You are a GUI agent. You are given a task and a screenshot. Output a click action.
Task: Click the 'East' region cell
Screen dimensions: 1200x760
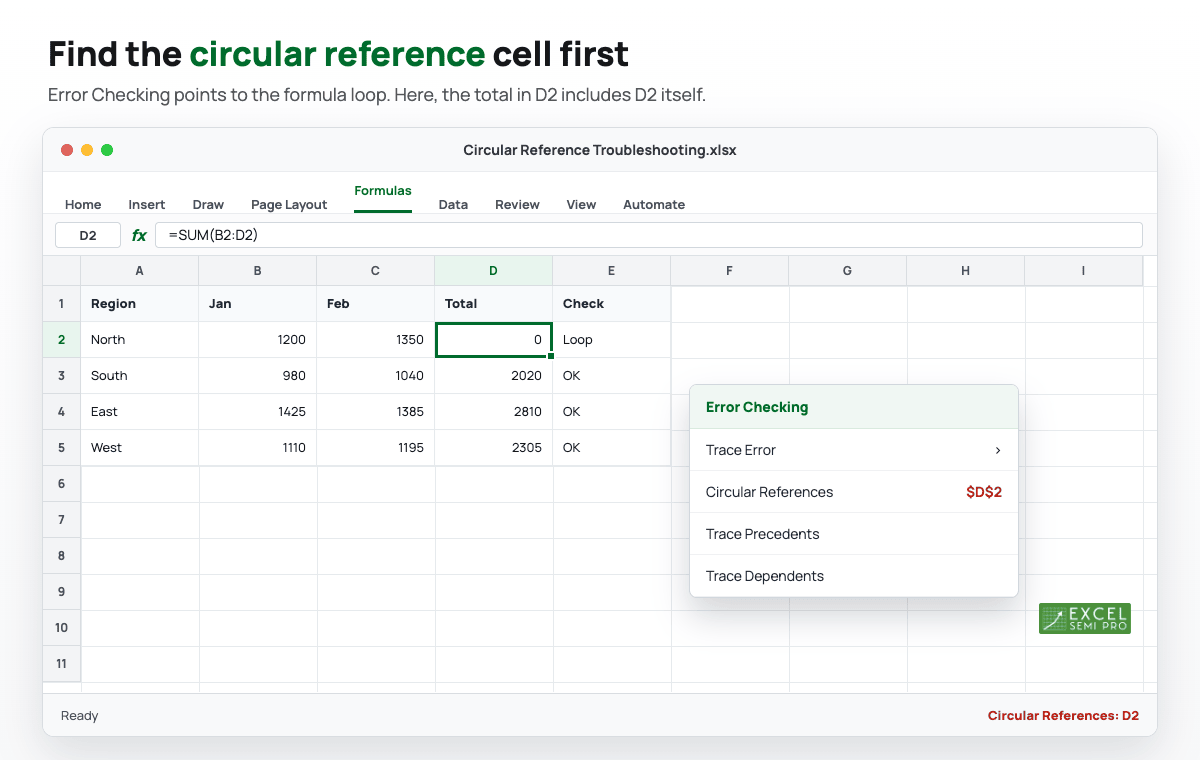point(139,411)
